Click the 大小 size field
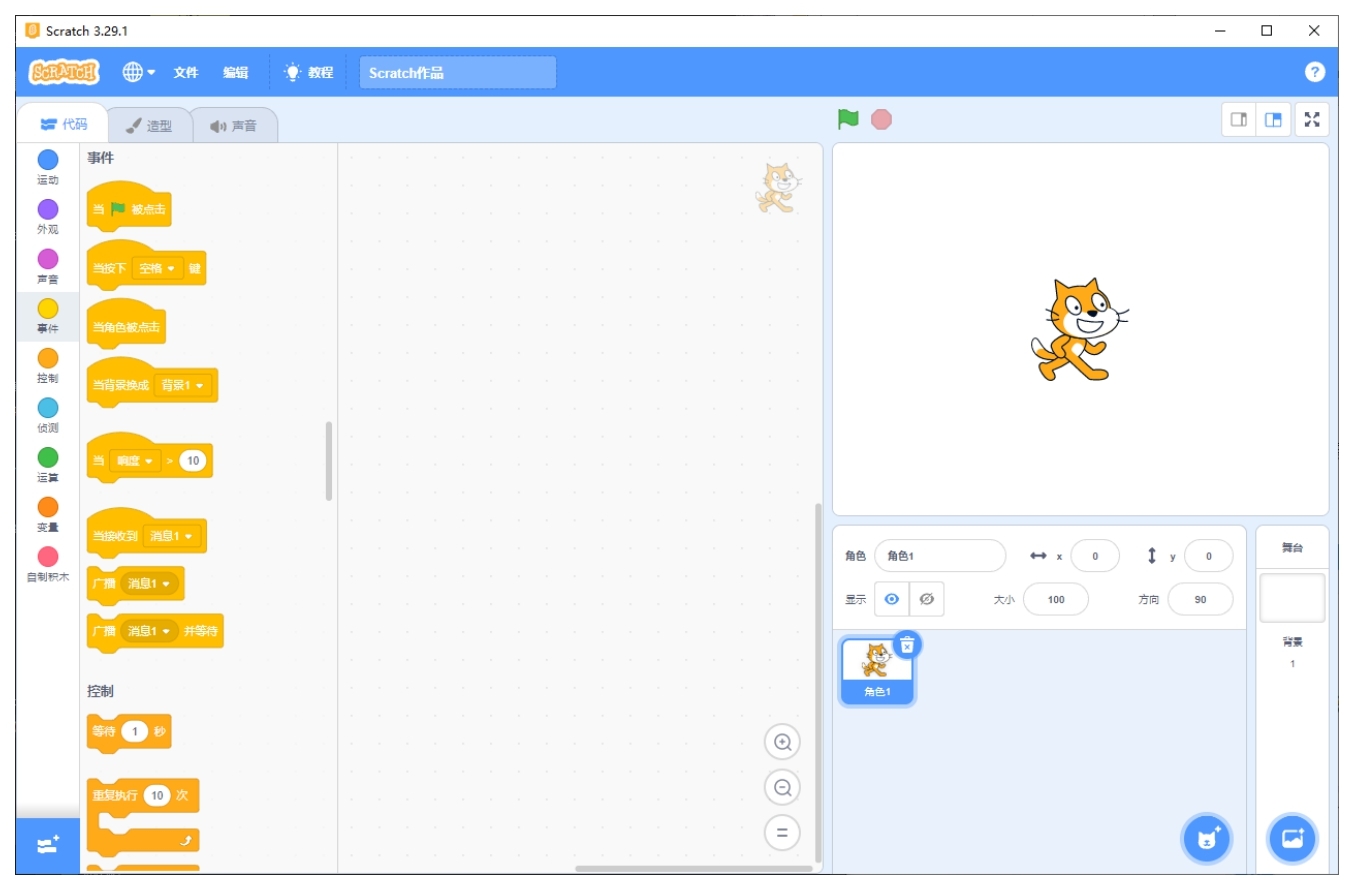 1056,599
